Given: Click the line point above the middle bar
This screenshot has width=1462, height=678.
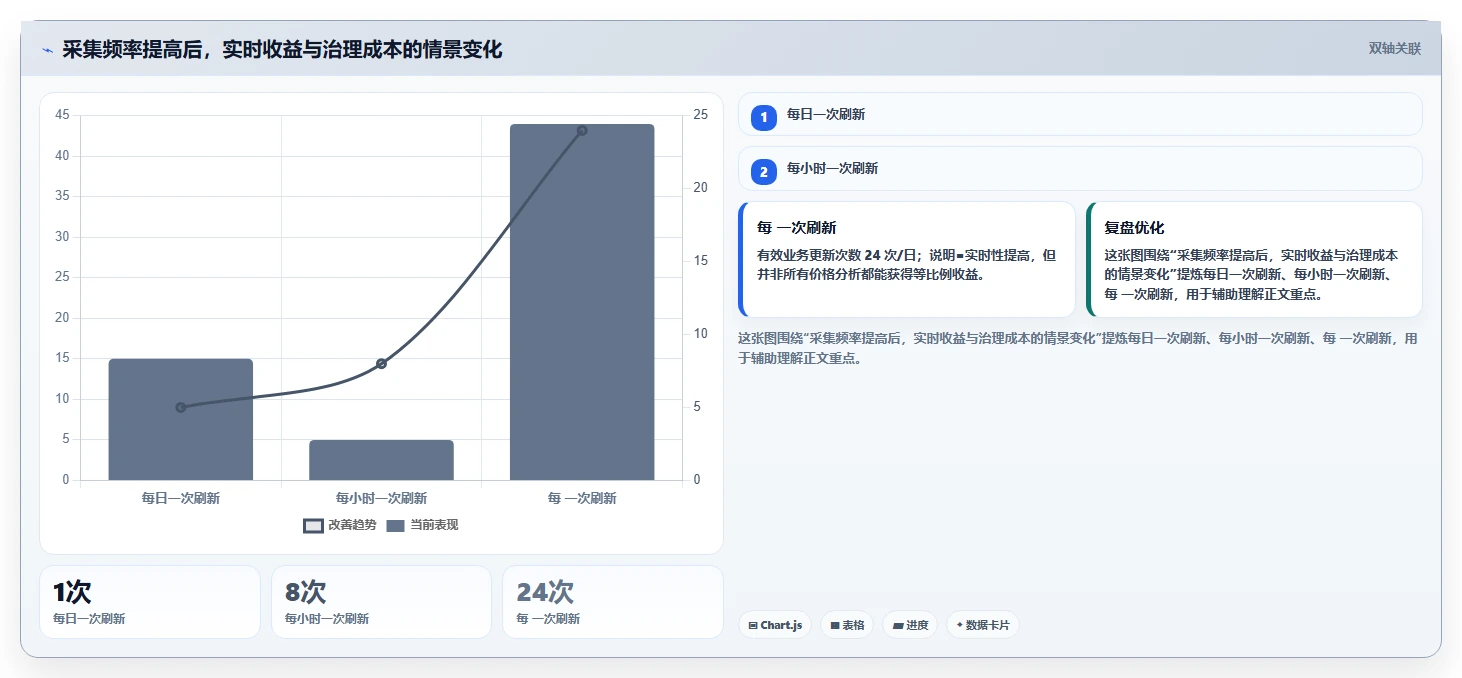Looking at the screenshot, I should click(381, 363).
